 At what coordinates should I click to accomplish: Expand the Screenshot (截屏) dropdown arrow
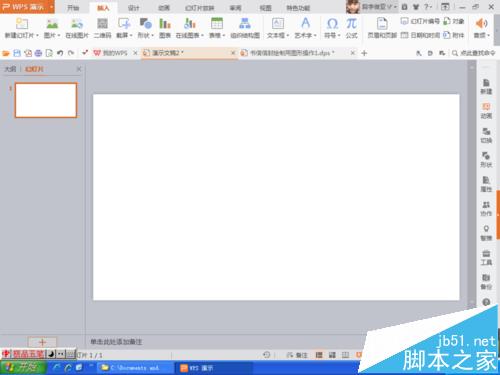131,35
